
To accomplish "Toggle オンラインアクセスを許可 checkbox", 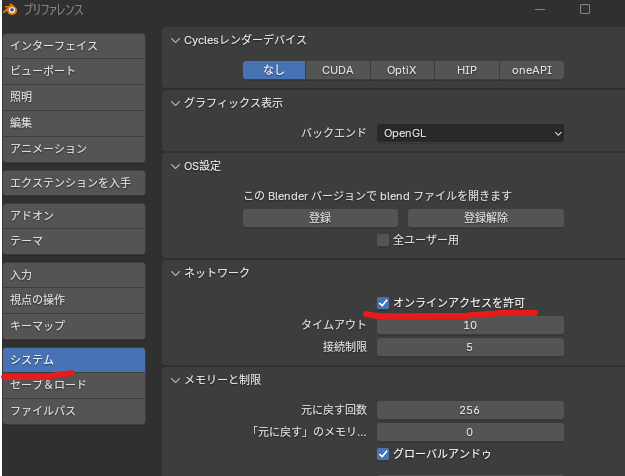I will tap(383, 303).
